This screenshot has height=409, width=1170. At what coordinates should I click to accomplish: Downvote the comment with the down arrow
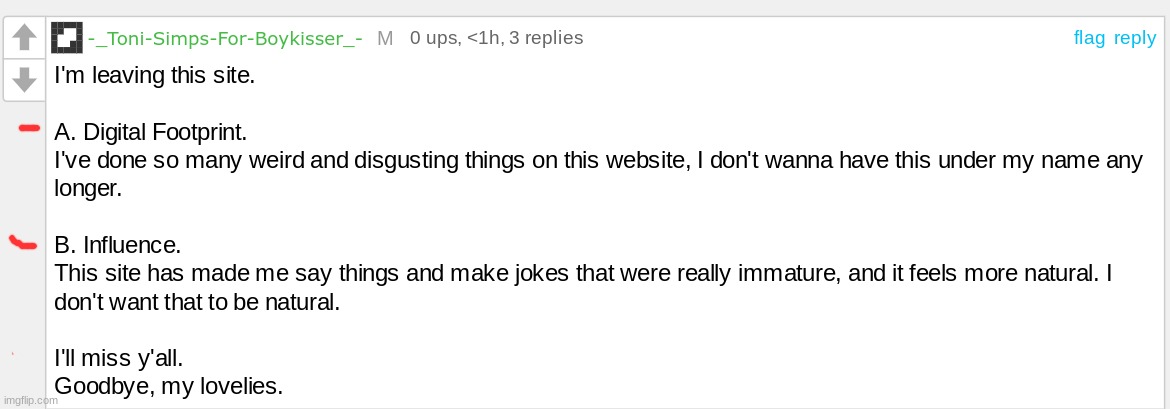(25, 80)
